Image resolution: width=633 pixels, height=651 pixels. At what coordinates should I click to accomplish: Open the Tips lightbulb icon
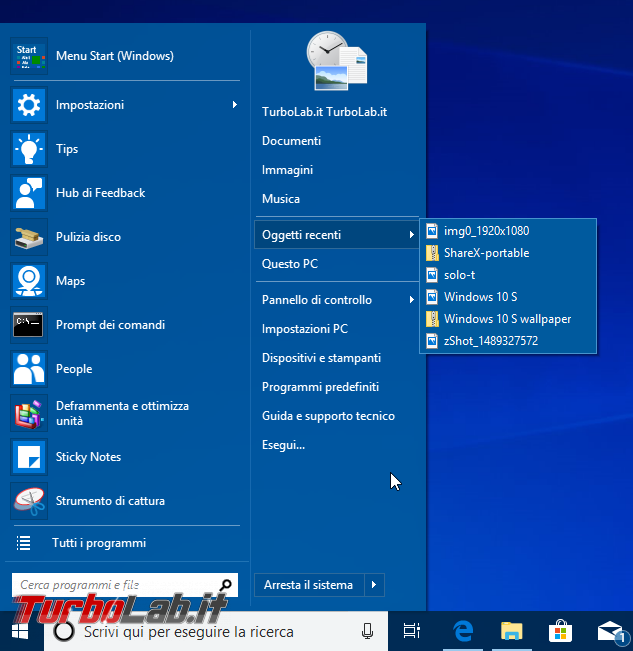point(29,149)
